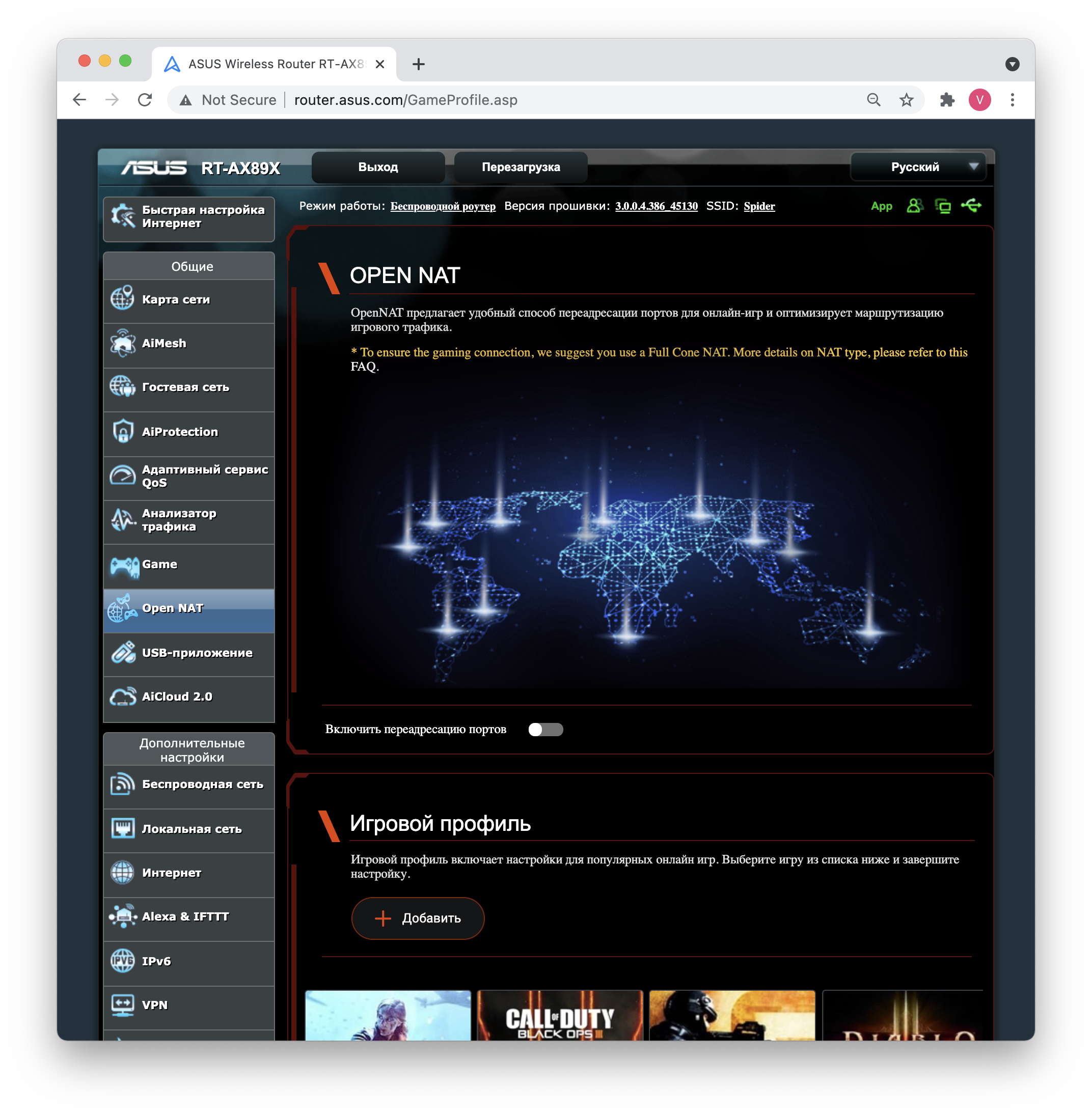Click the Chrome profile avatar V
This screenshot has width=1092, height=1116.
point(979,100)
